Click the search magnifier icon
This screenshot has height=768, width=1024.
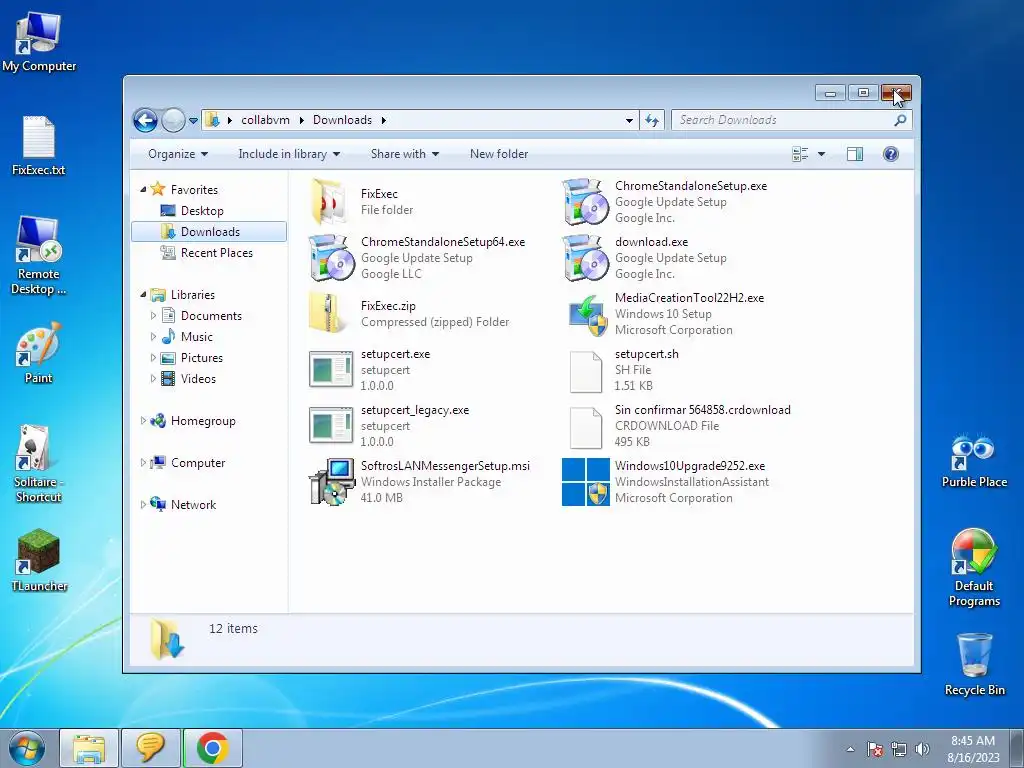click(x=900, y=120)
